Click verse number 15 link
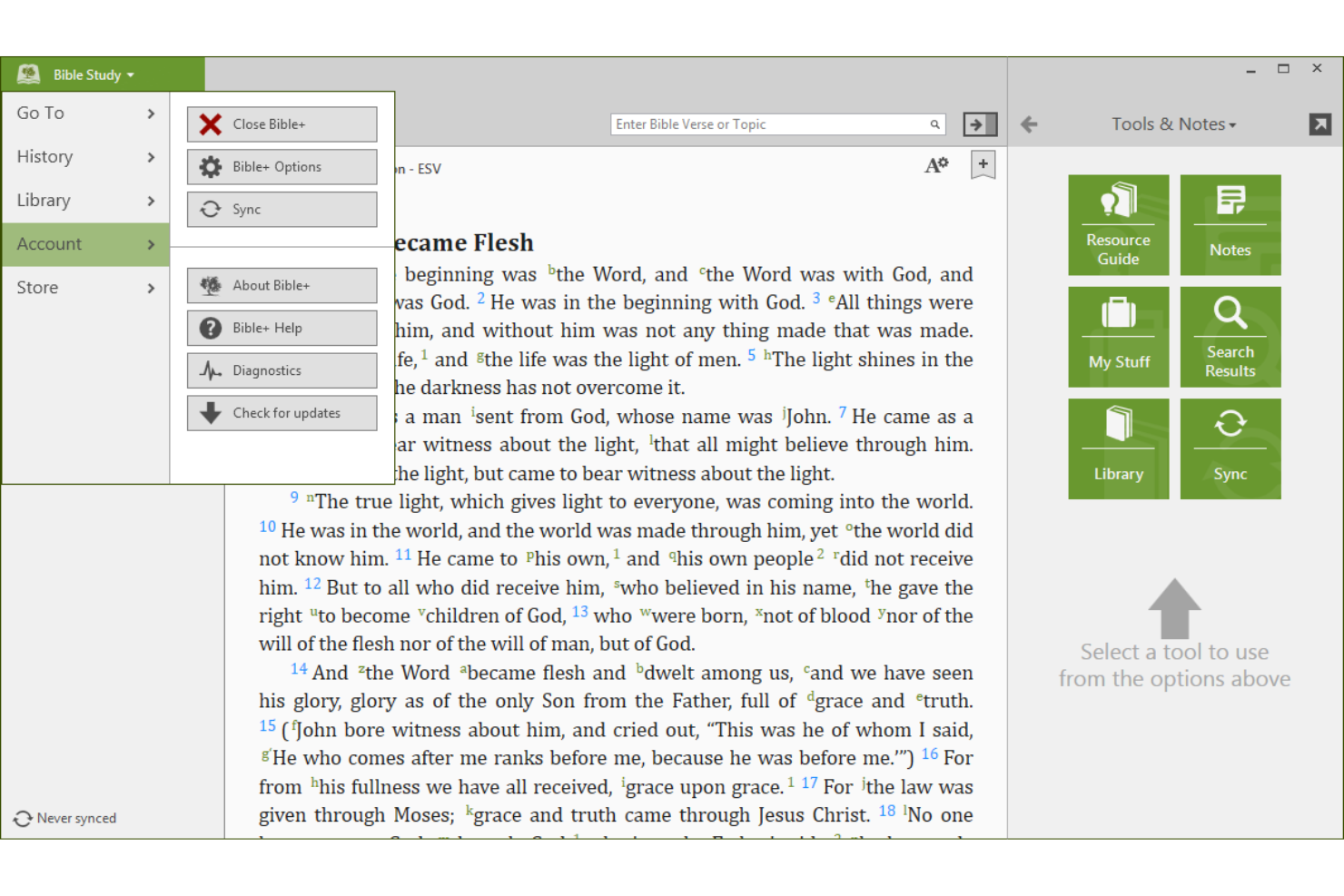Image resolution: width=1344 pixels, height=896 pixels. pos(267,725)
